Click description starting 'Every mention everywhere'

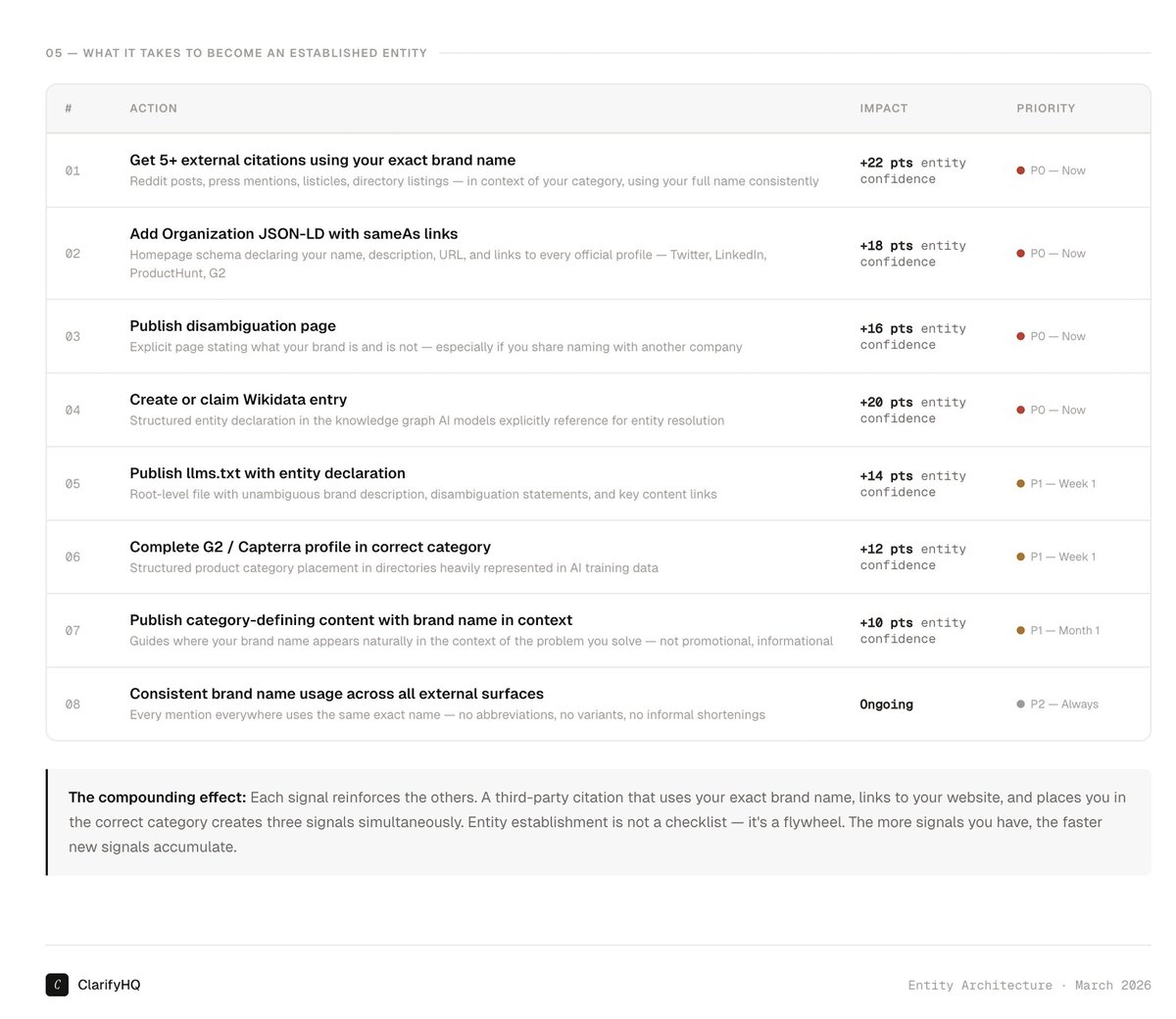448,714
